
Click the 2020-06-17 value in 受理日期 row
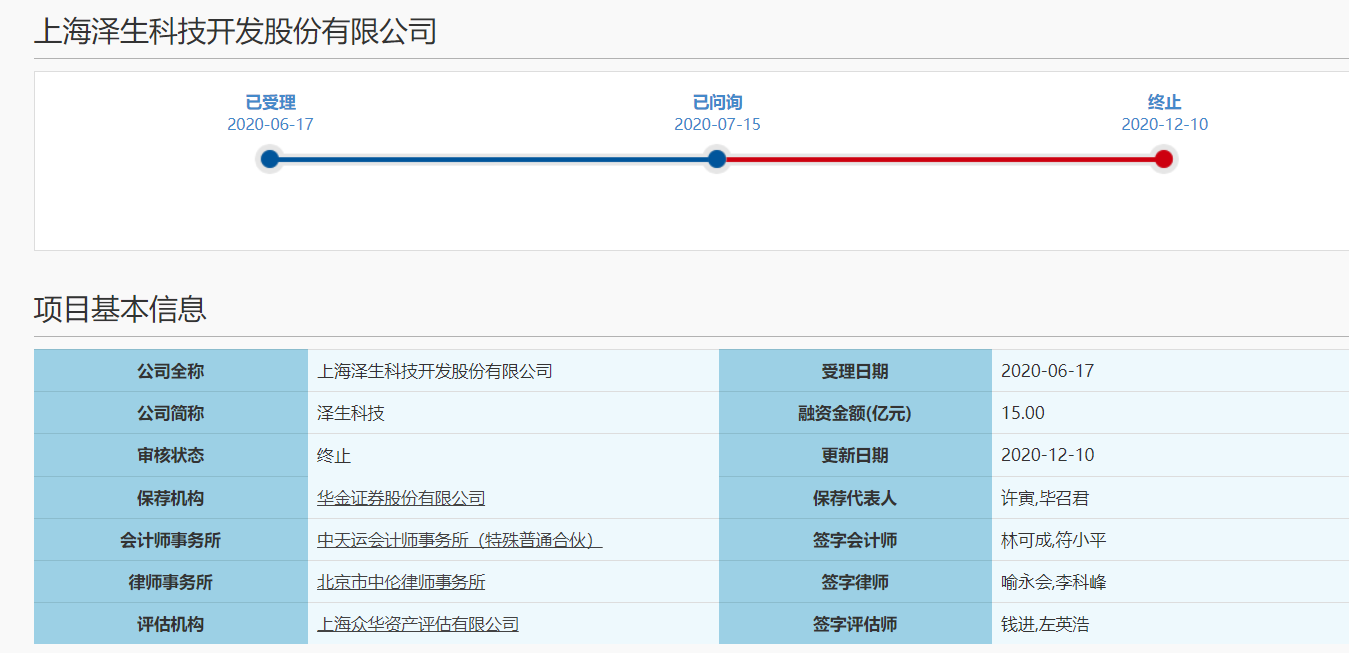tap(1048, 371)
